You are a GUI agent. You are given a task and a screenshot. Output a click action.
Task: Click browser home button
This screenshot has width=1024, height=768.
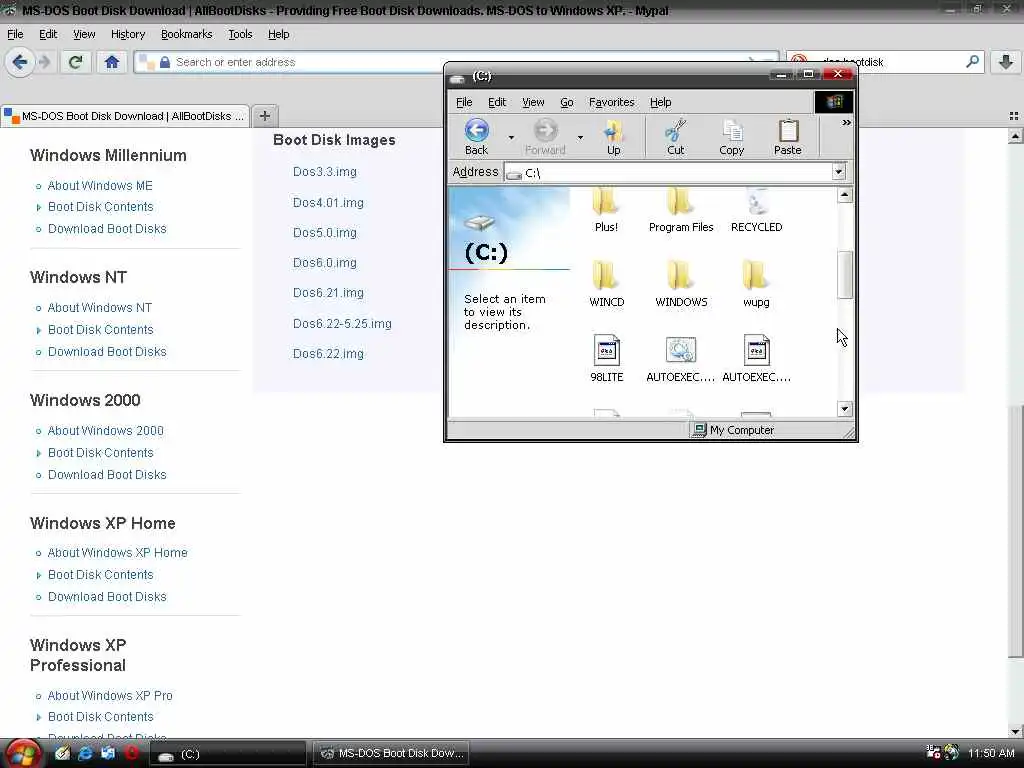[112, 63]
